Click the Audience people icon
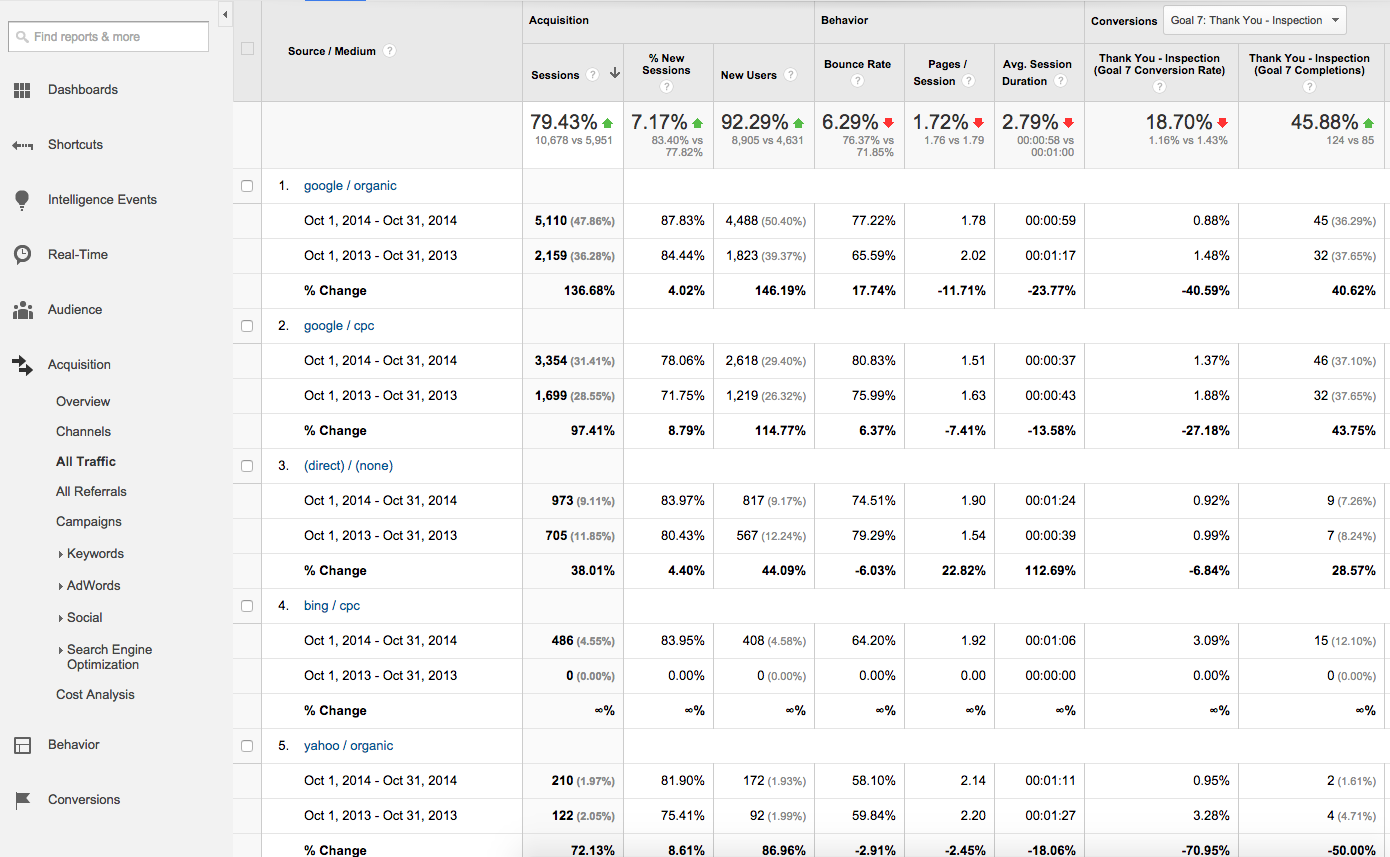The height and width of the screenshot is (857, 1390). click(x=22, y=310)
